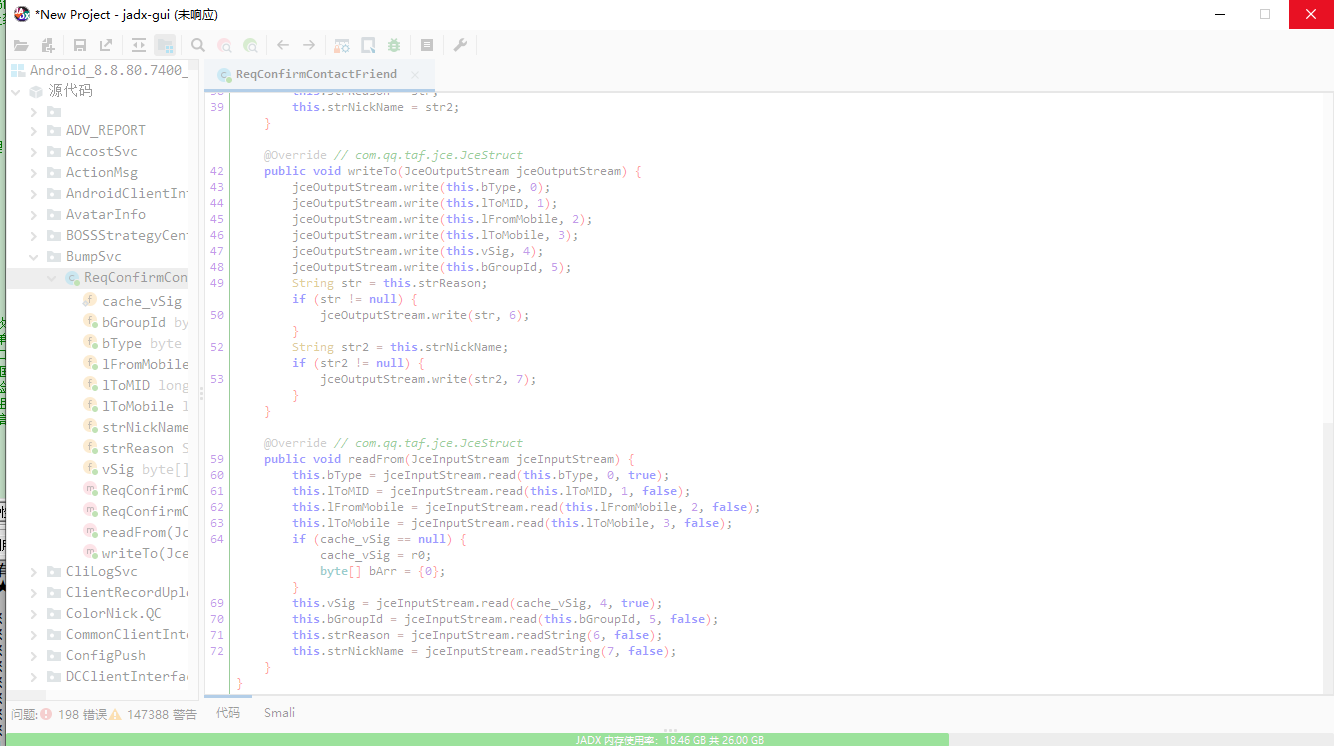Click the export project toolbar icon
The width and height of the screenshot is (1334, 746).
(106, 45)
